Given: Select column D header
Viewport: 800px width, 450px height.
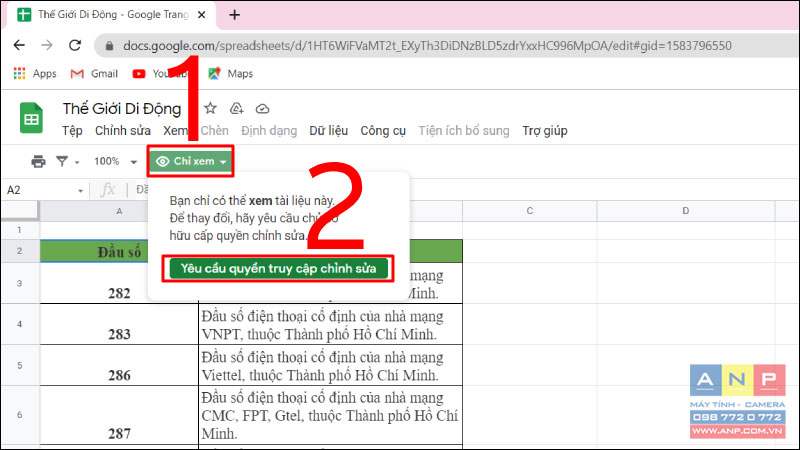Looking at the screenshot, I should [x=686, y=211].
